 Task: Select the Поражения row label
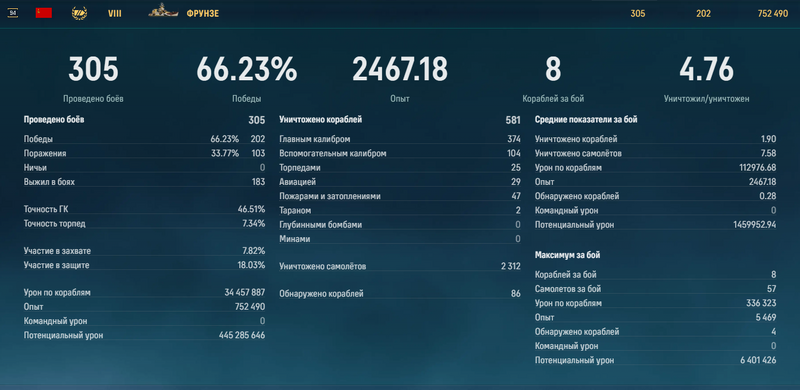point(45,153)
